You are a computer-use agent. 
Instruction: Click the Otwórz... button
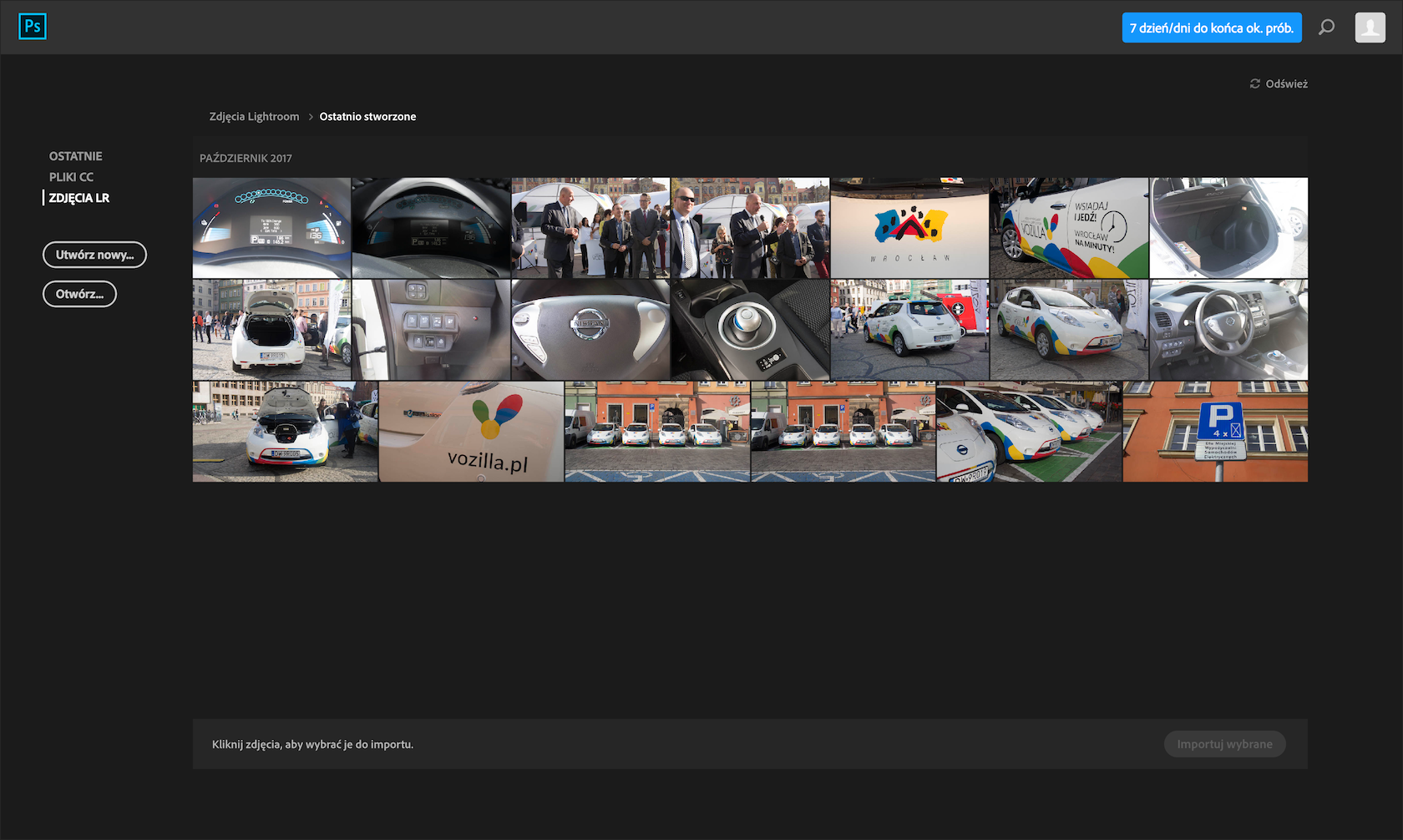tap(79, 294)
